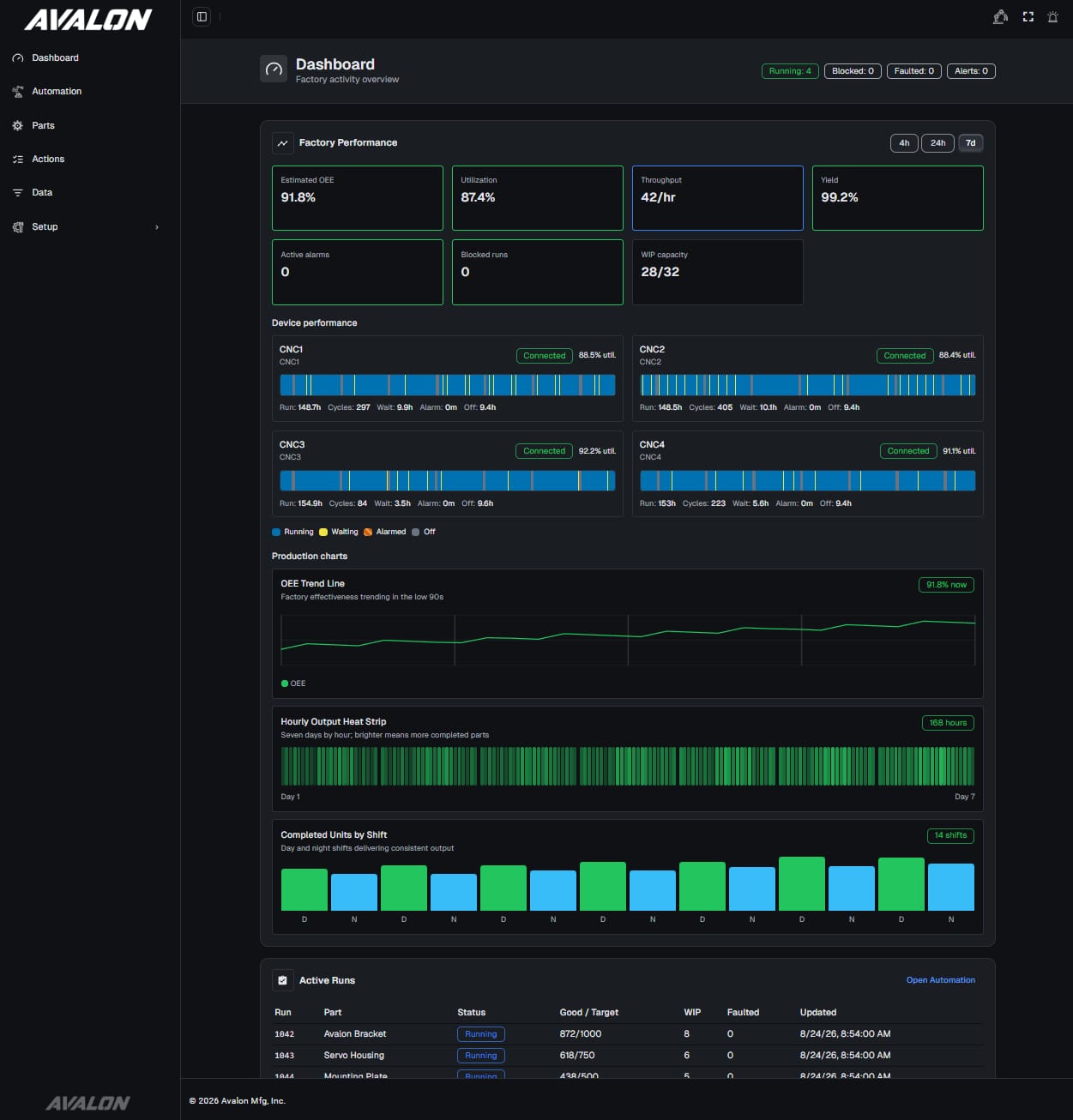Click CNC1 Connected status badge
The width and height of the screenshot is (1073, 1120).
[545, 356]
